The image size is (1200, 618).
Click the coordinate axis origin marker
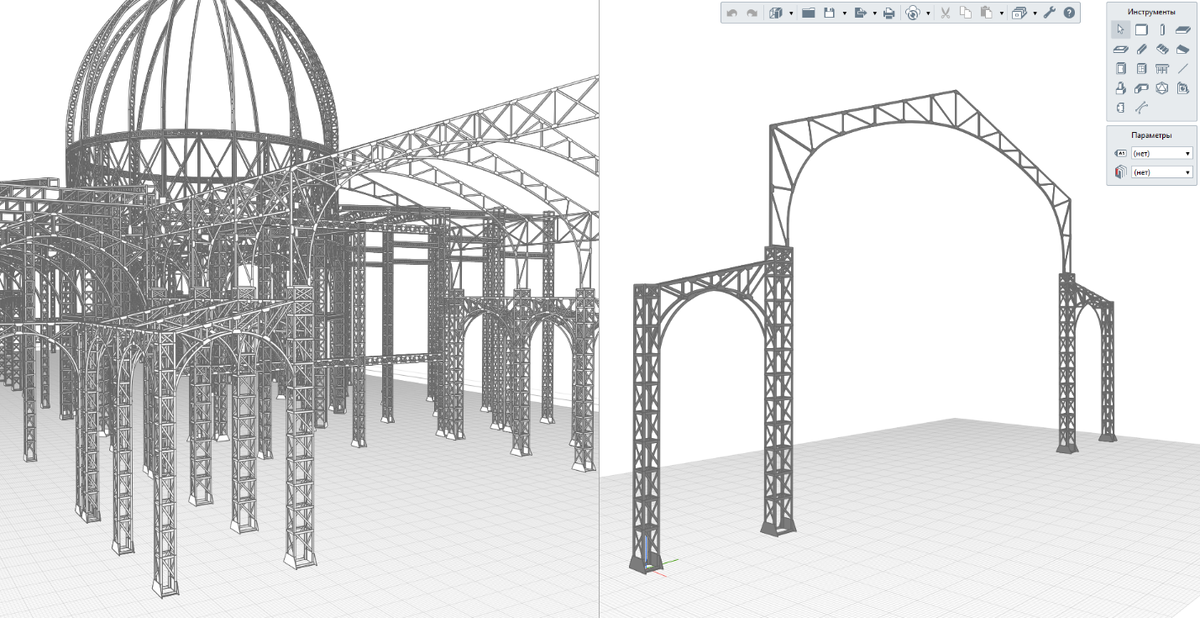(x=648, y=567)
